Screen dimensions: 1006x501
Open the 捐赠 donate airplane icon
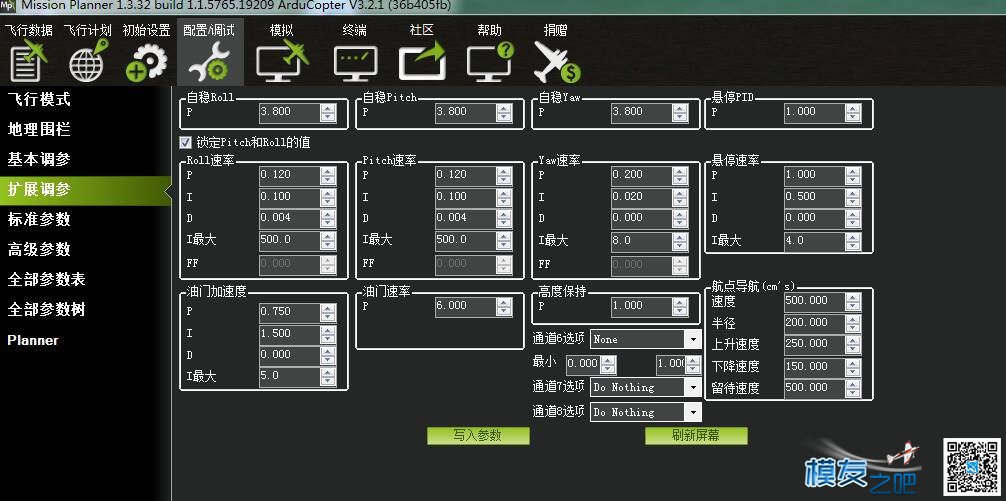pyautogui.click(x=556, y=62)
